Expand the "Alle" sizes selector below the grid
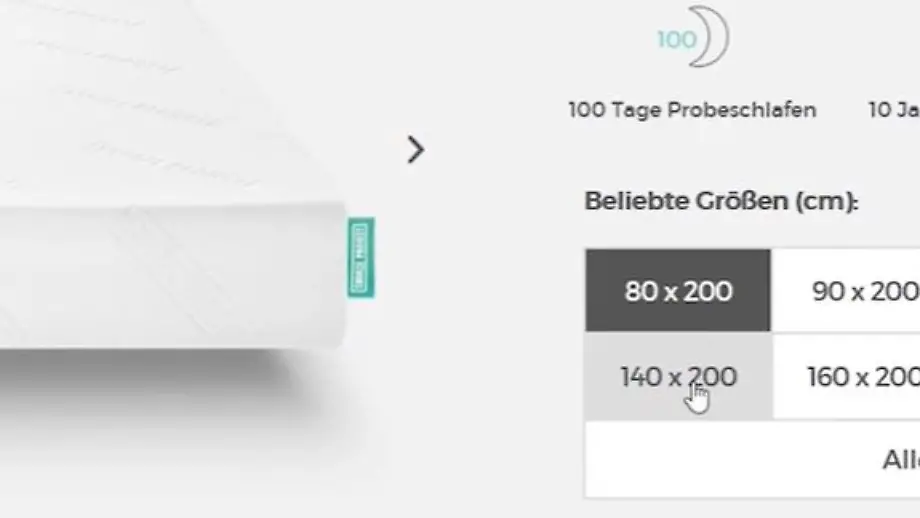 click(x=753, y=459)
